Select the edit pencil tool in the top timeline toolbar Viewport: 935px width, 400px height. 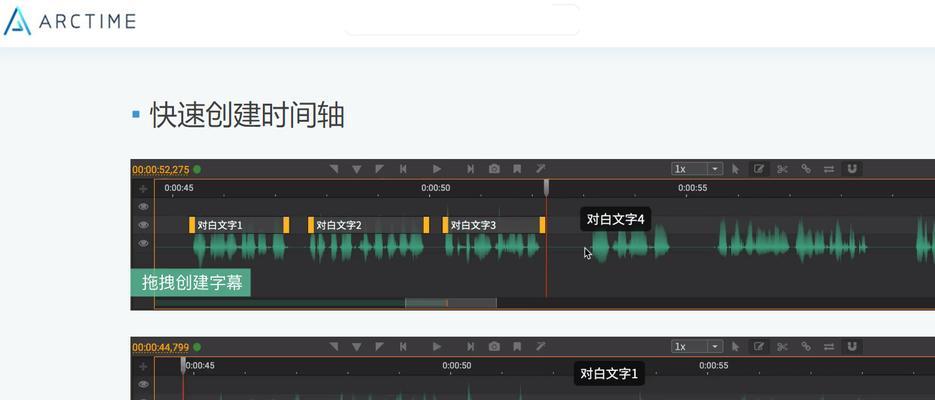click(x=759, y=169)
